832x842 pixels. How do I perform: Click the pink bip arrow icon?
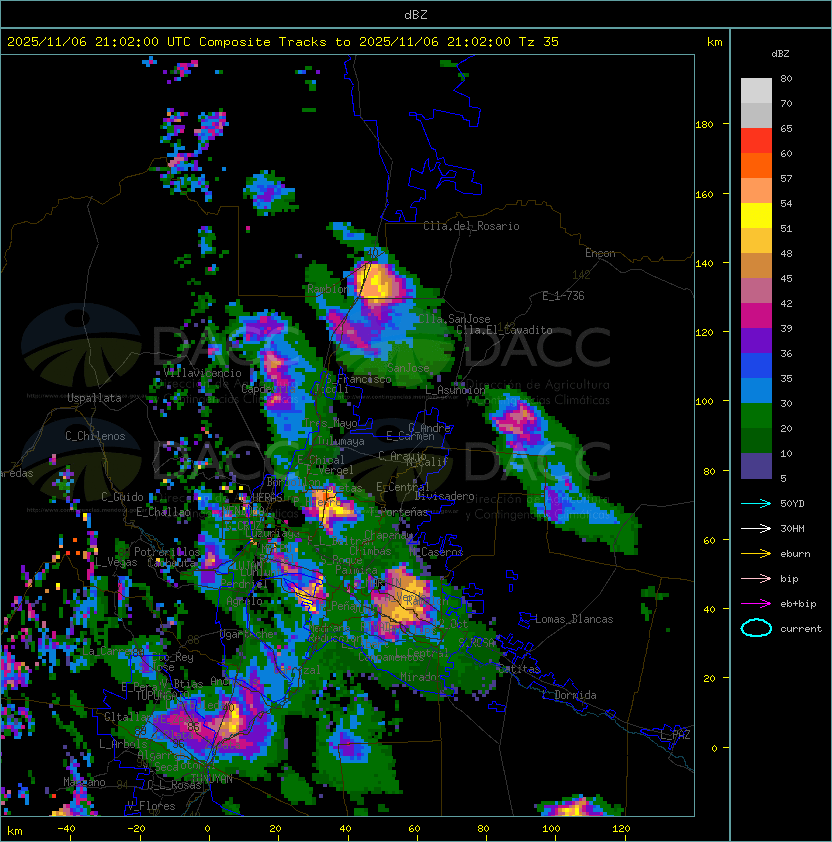pyautogui.click(x=756, y=578)
